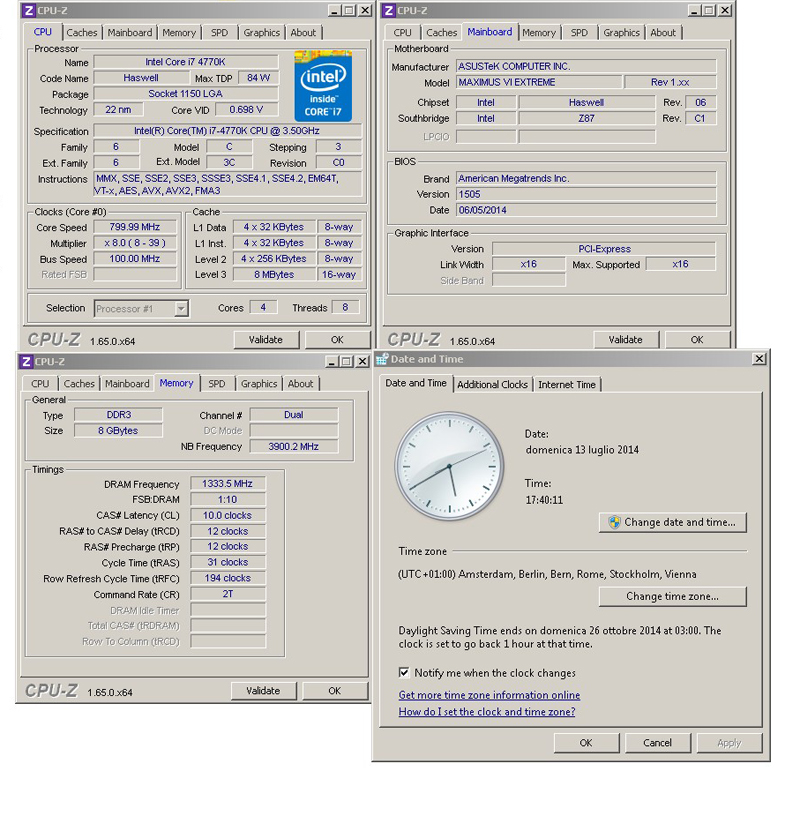
Task: Open Caches tab in the motherboard info window
Action: coord(441,32)
